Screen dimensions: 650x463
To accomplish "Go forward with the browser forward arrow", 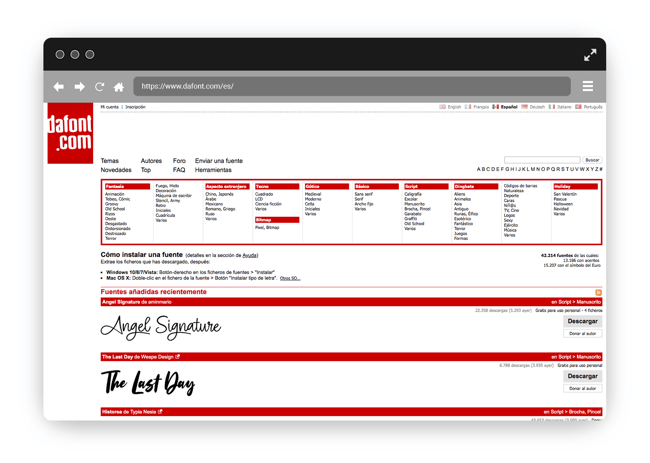I will (x=79, y=87).
